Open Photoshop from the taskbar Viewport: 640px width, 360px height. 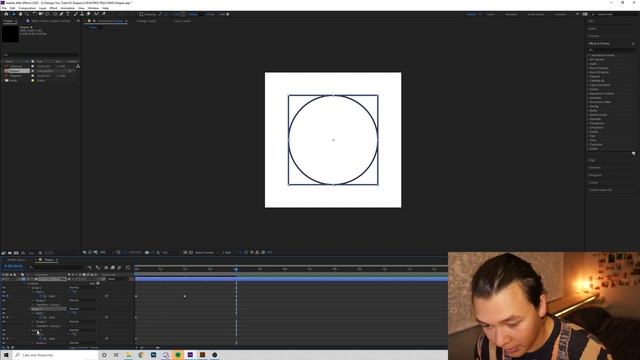tap(153, 355)
